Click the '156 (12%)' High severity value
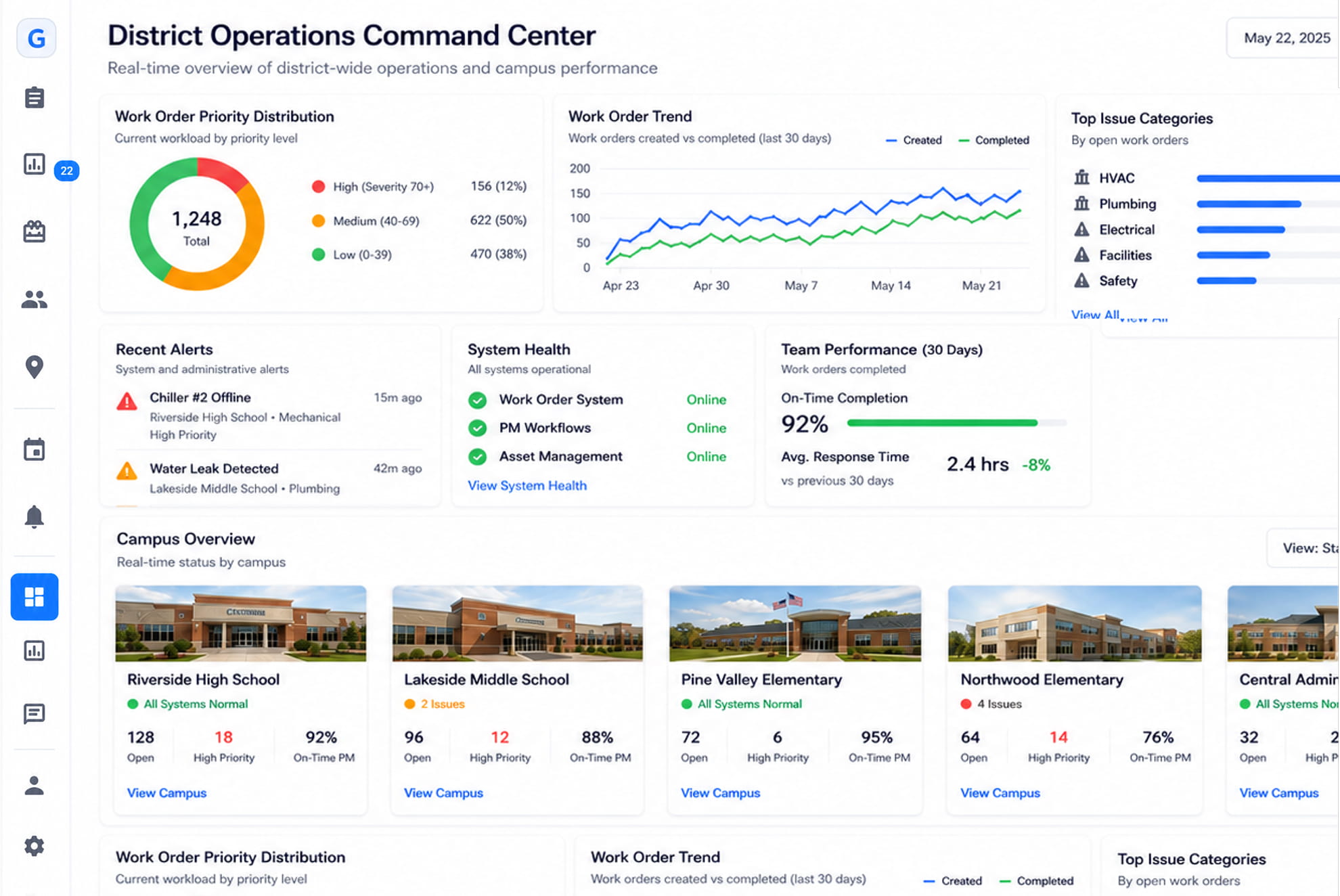Viewport: 1340px width, 896px height. (x=498, y=186)
